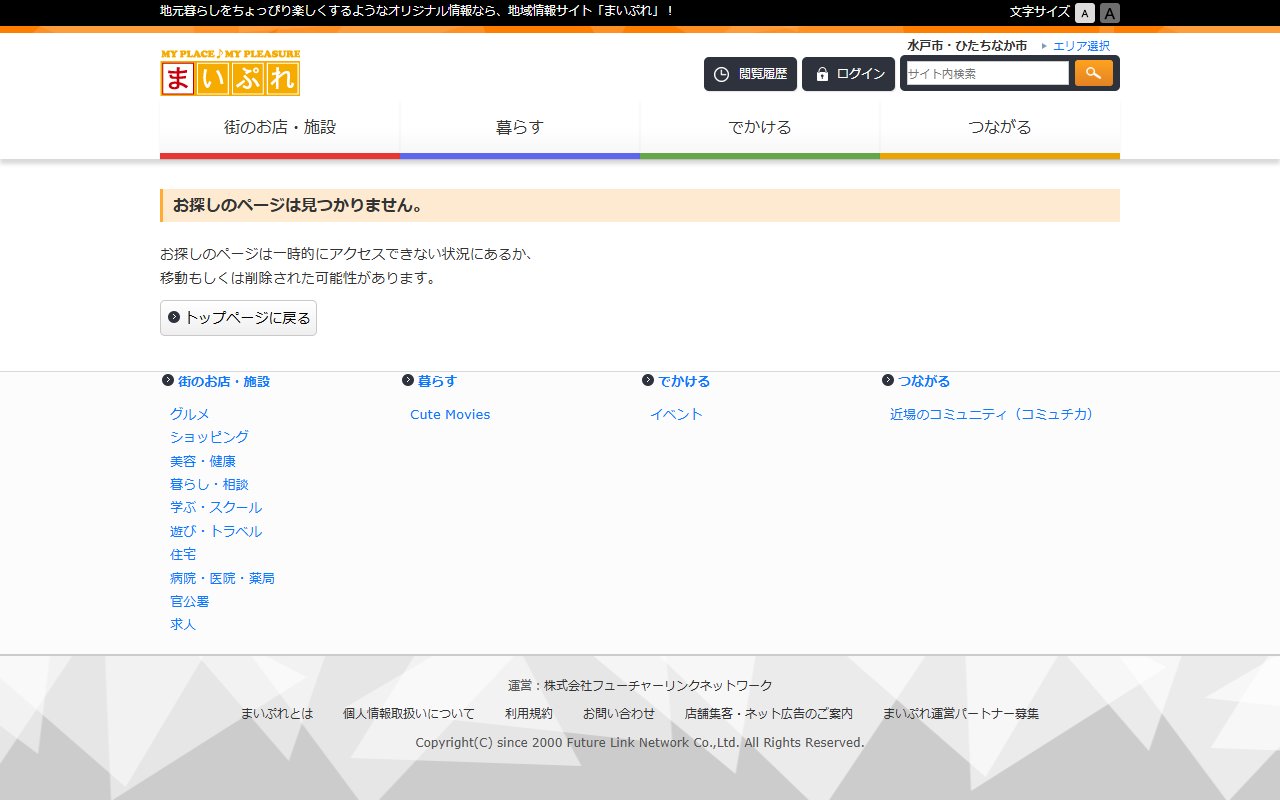Open the 住宅 link

click(183, 554)
